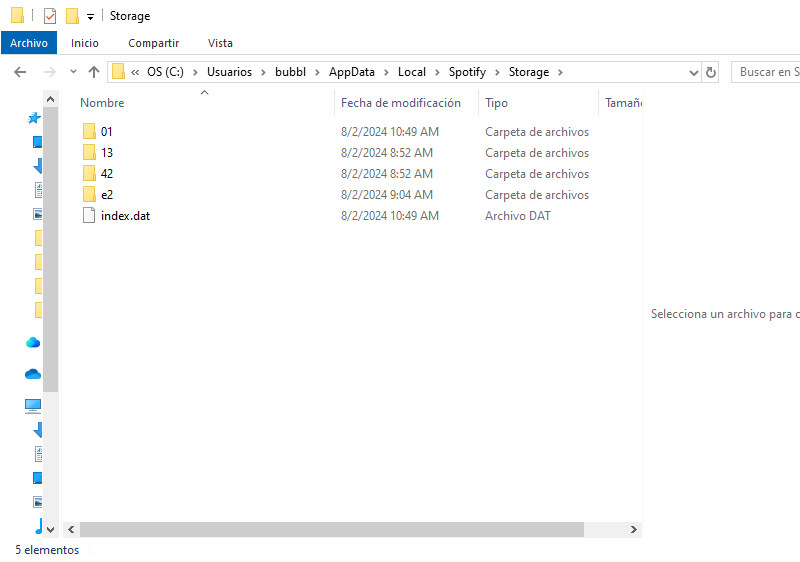
Task: Click the Properties checkmark icon in title bar
Action: tap(50, 16)
